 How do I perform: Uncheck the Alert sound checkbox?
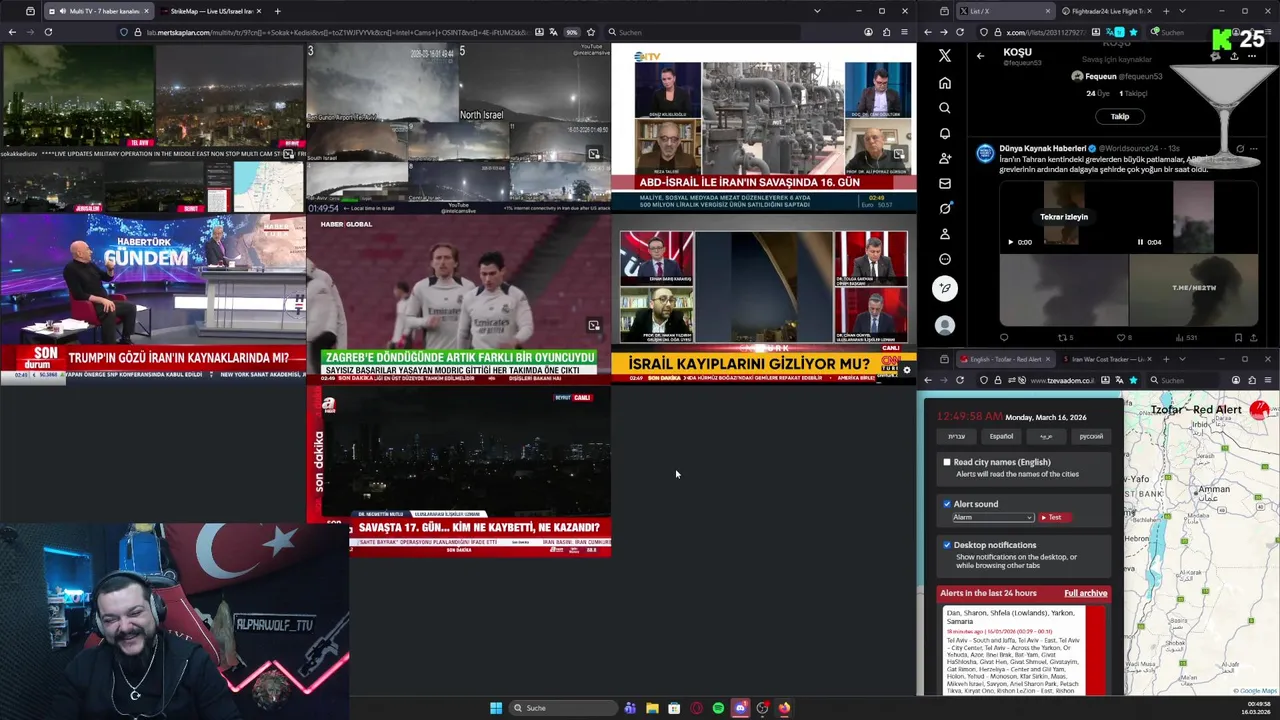point(947,504)
